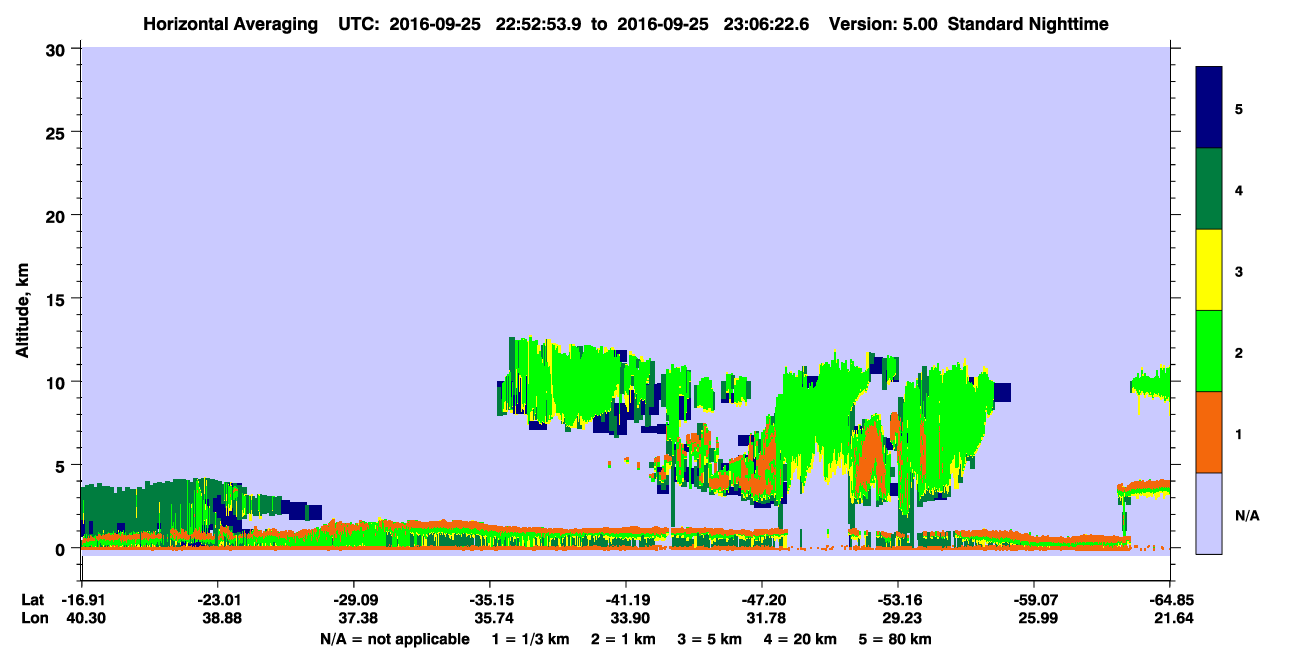Screen dimensions: 1300x667
Task: Click 'Version: 5.00' in the title
Action: pos(882,24)
